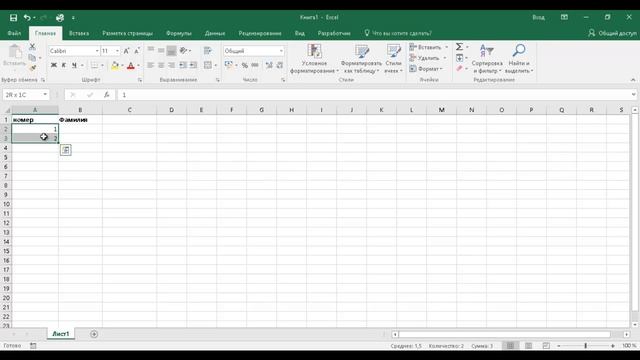Align cell text to the left
640x360 pixels.
coord(151,65)
